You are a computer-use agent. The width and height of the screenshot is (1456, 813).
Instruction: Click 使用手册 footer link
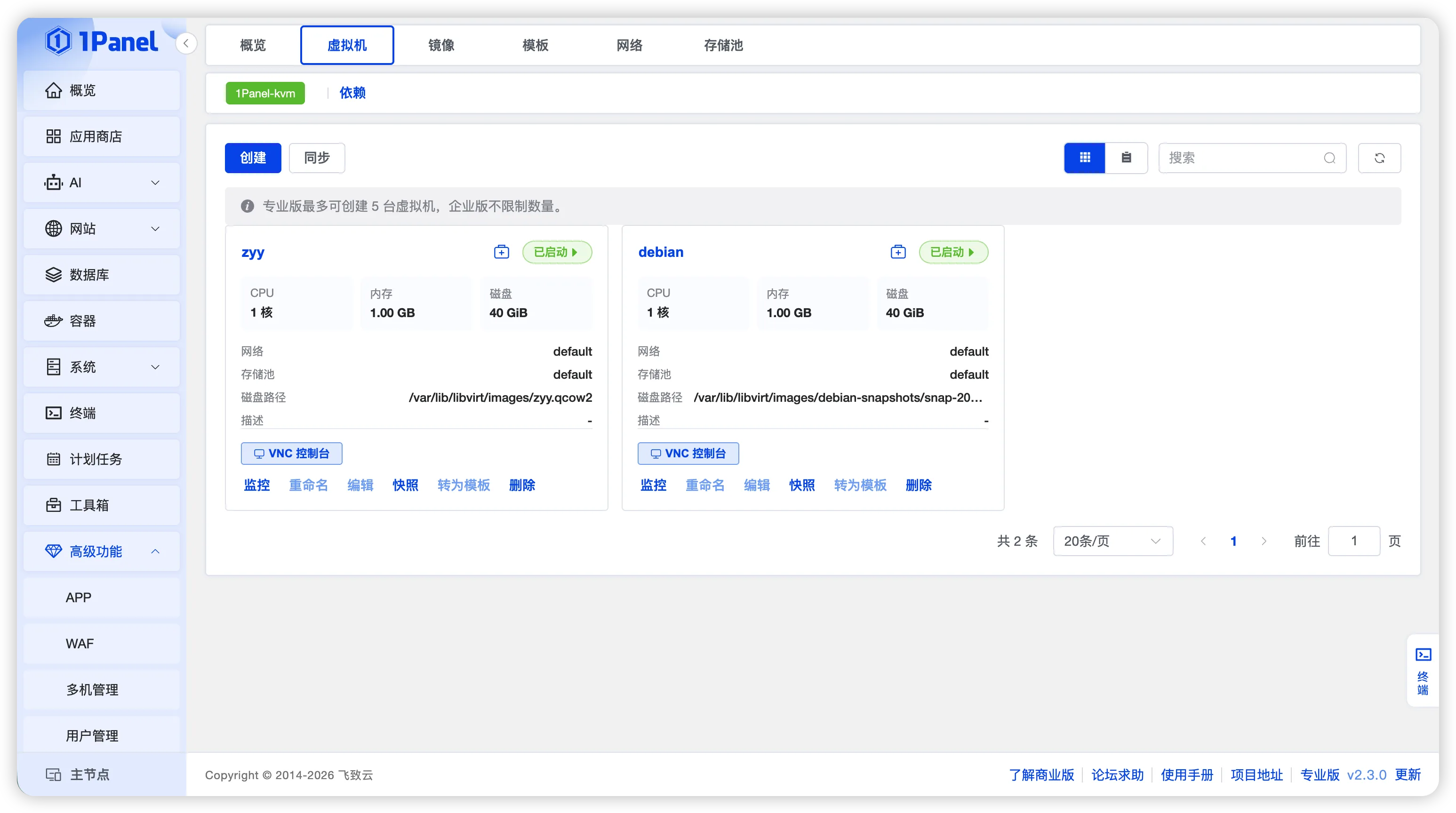point(1187,775)
